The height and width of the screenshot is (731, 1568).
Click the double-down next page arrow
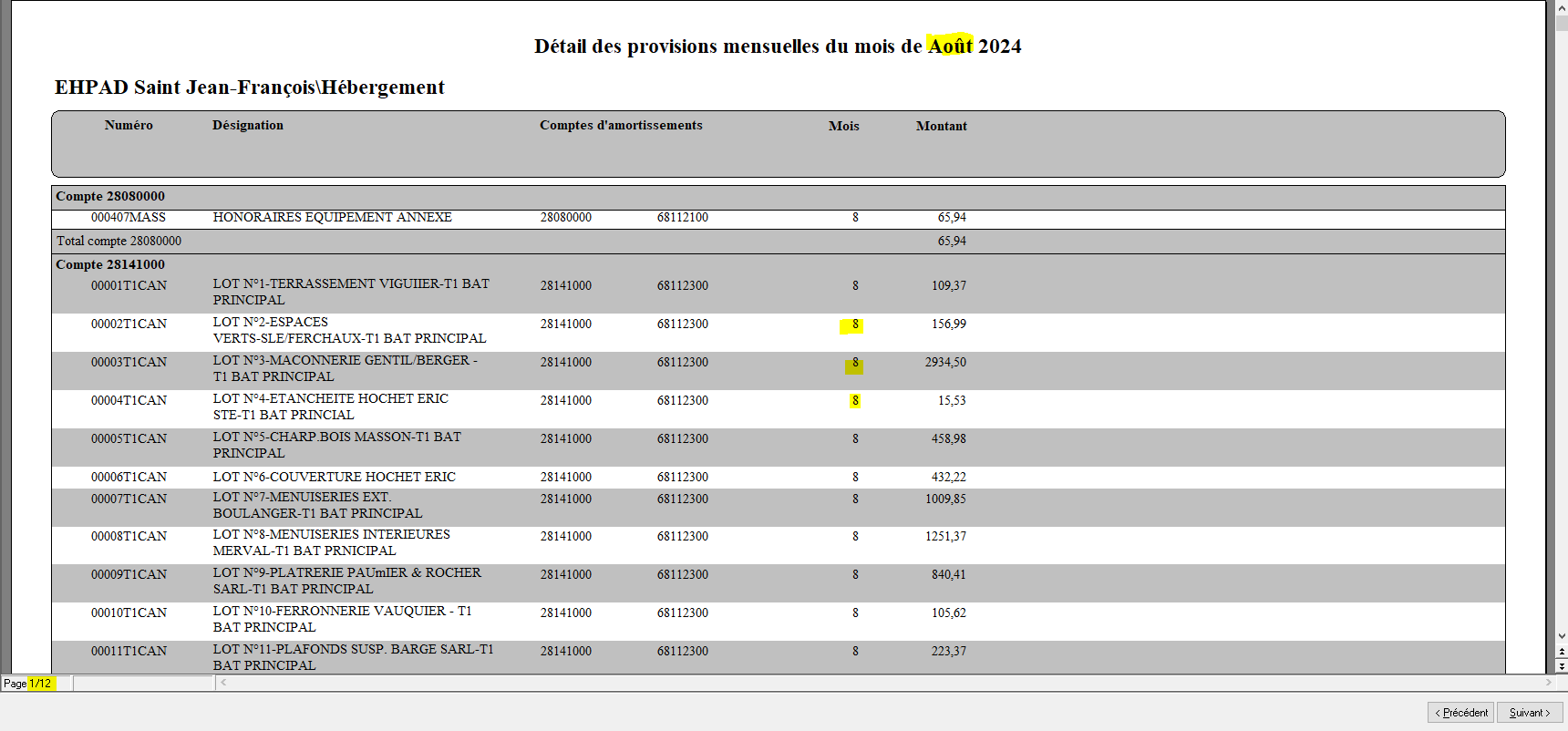click(x=1561, y=666)
